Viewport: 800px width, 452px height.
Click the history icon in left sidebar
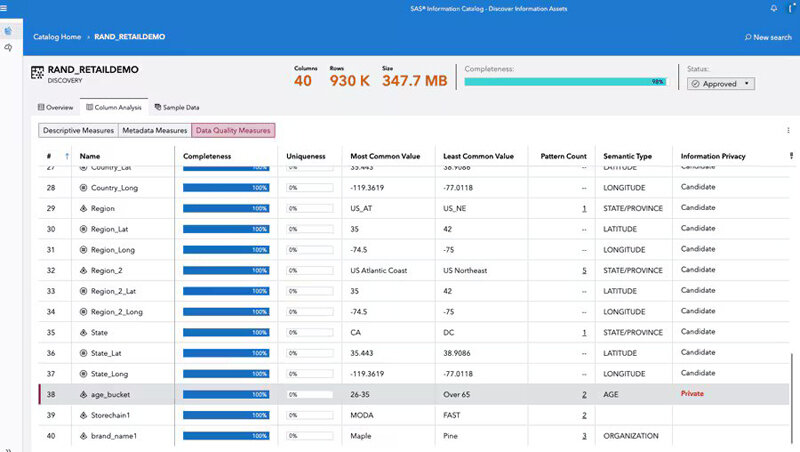click(9, 47)
